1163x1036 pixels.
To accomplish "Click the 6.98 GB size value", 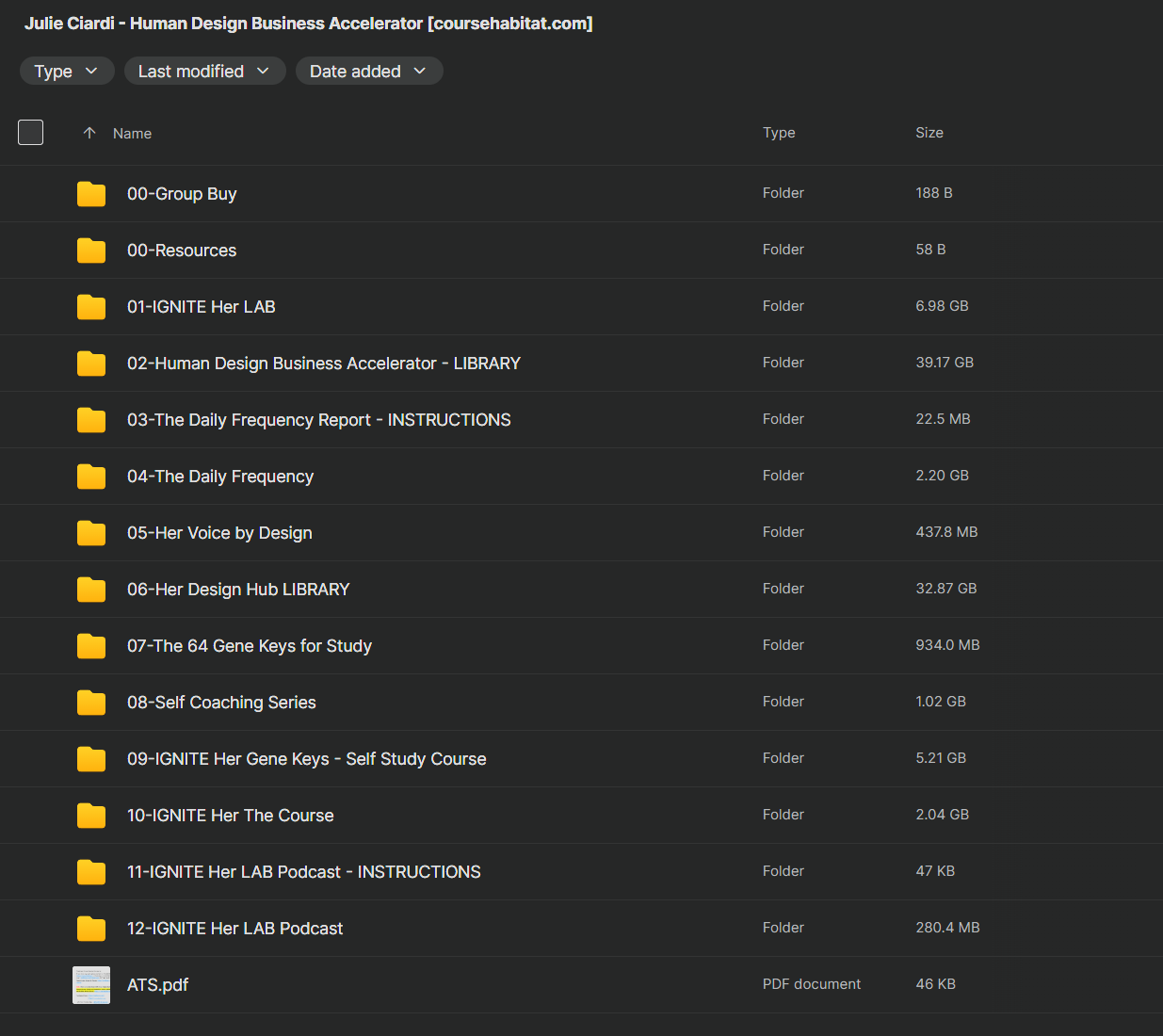I will tap(942, 306).
